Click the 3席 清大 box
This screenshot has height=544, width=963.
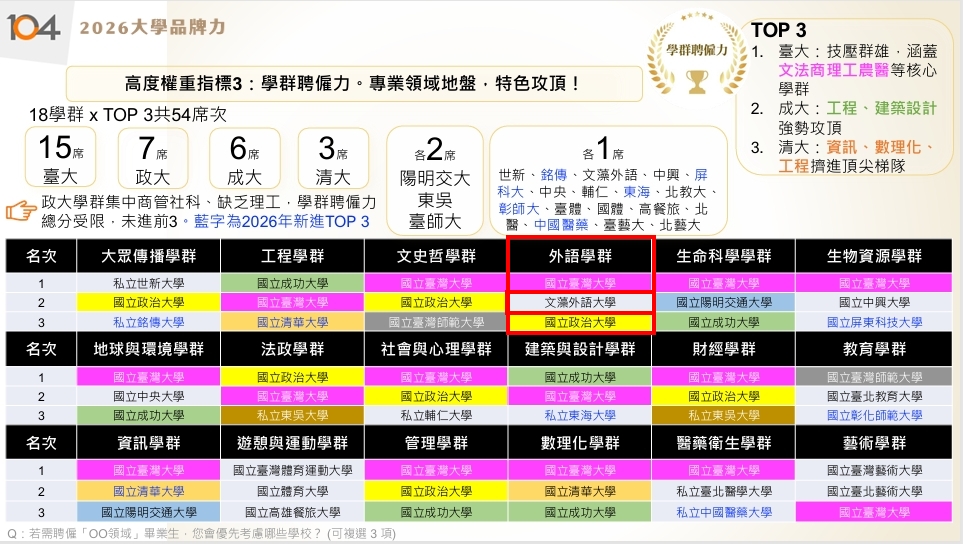(x=333, y=159)
